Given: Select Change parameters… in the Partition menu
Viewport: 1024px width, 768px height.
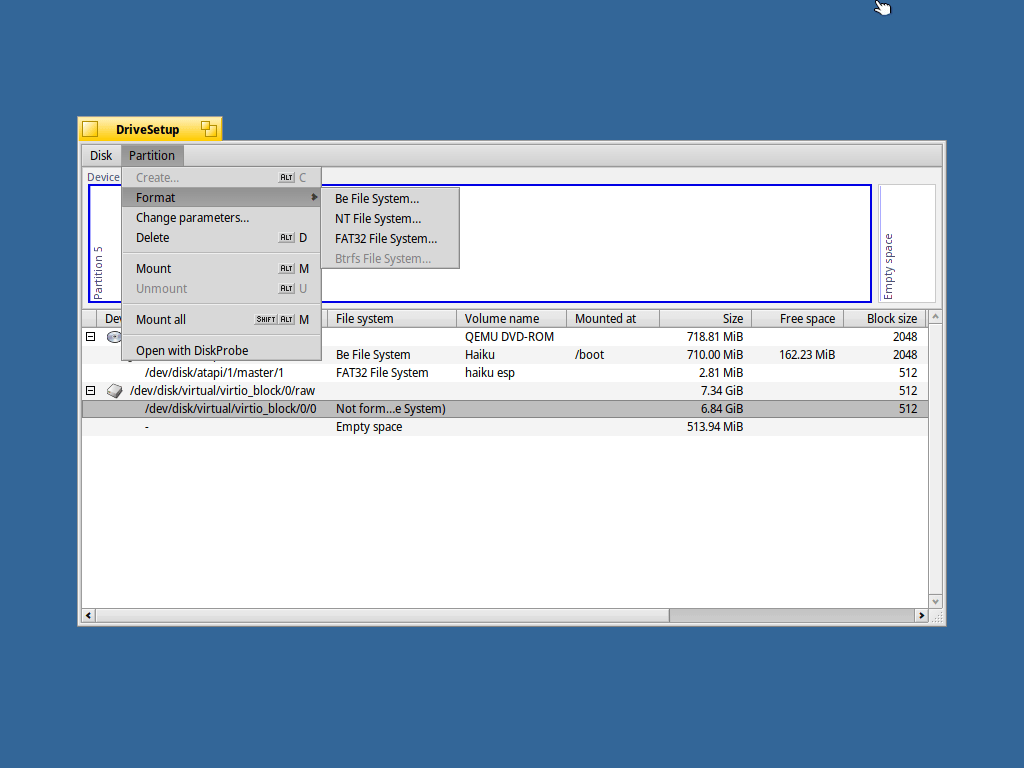Looking at the screenshot, I should coord(221,217).
